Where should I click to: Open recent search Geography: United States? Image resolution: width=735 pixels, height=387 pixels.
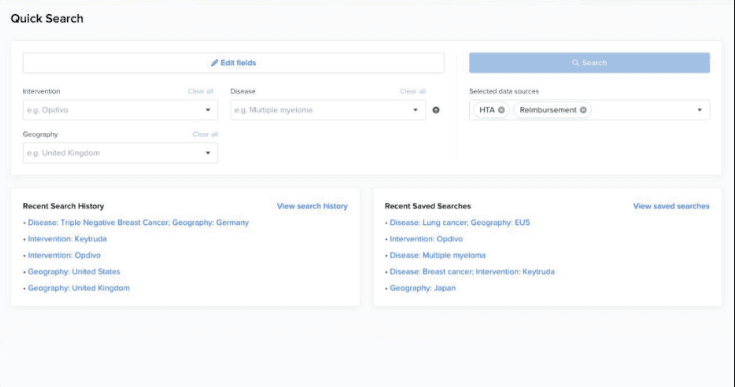pyautogui.click(x=74, y=272)
